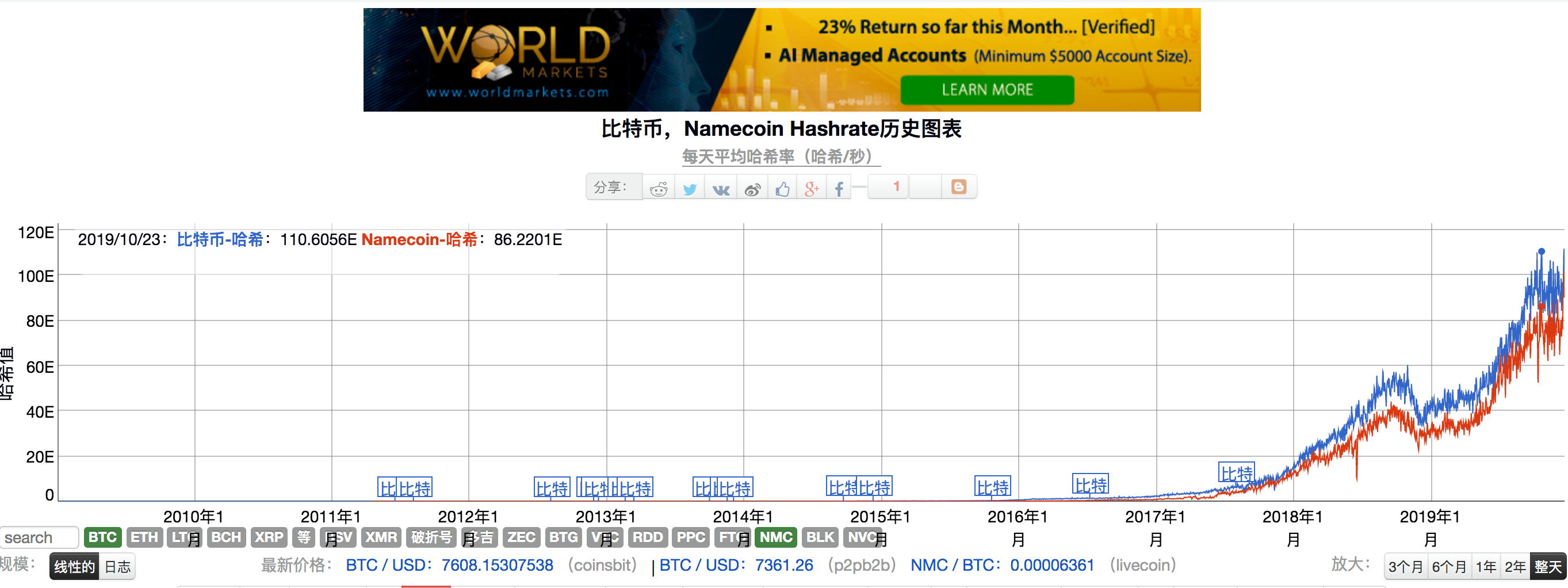The image size is (1568, 588).
Task: Select the 线性的 linear scale option
Action: click(x=74, y=567)
